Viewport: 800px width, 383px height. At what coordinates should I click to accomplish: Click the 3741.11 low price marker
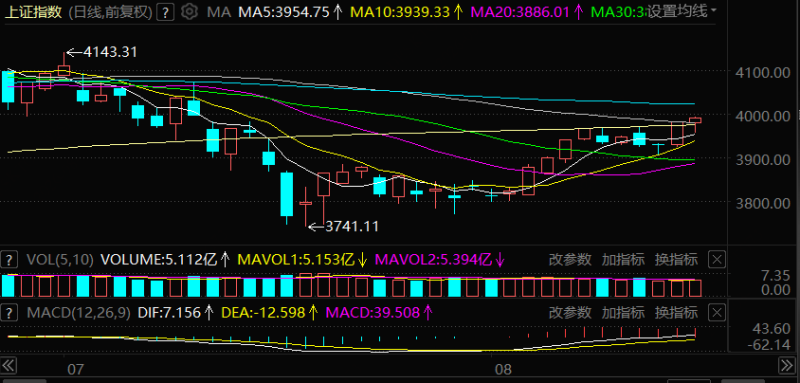click(x=352, y=226)
